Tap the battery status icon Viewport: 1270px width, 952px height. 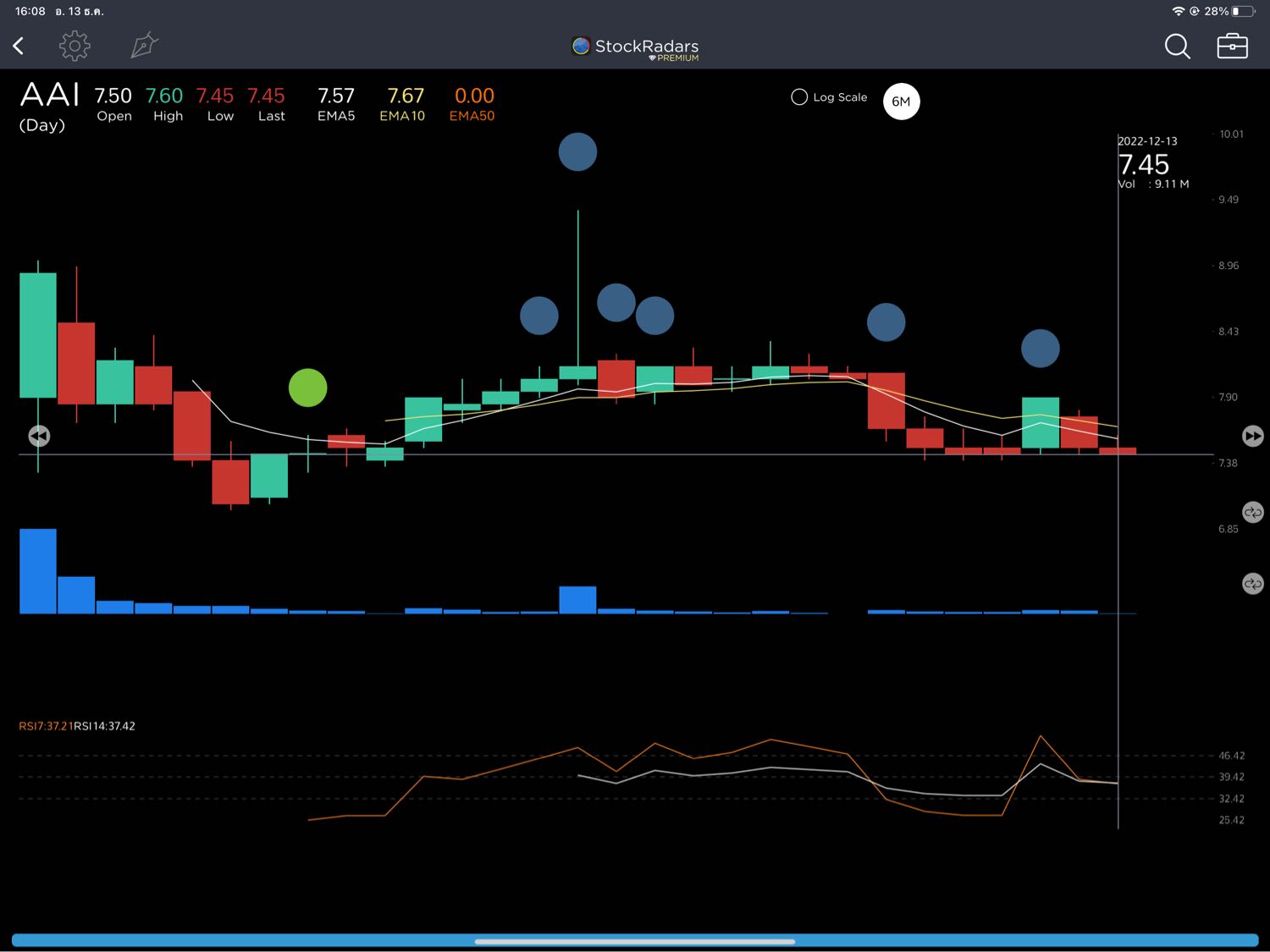[x=1243, y=11]
